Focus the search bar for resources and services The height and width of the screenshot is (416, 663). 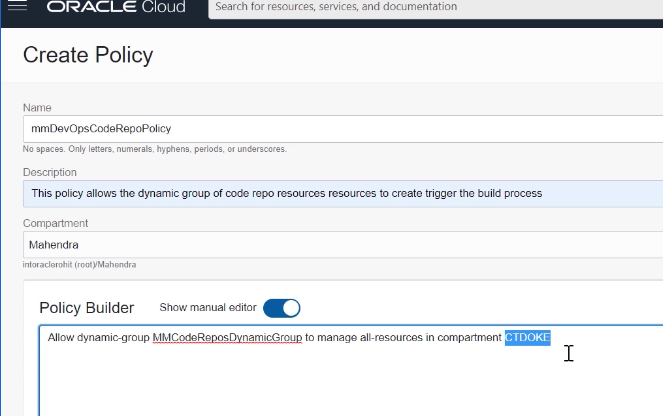point(430,8)
